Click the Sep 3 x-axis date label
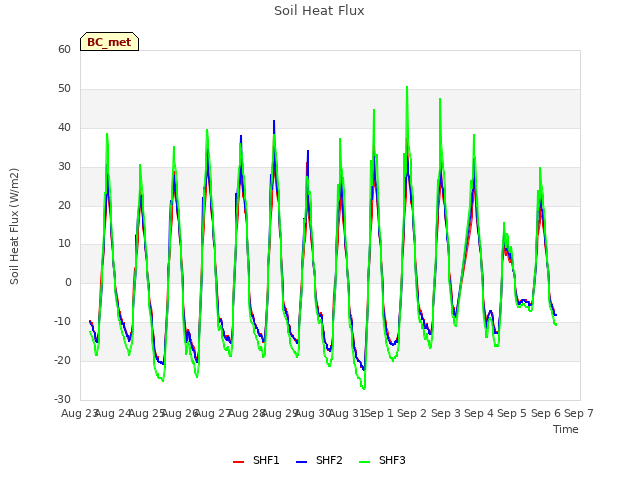Screen dimensions: 640x480 pos(445,413)
